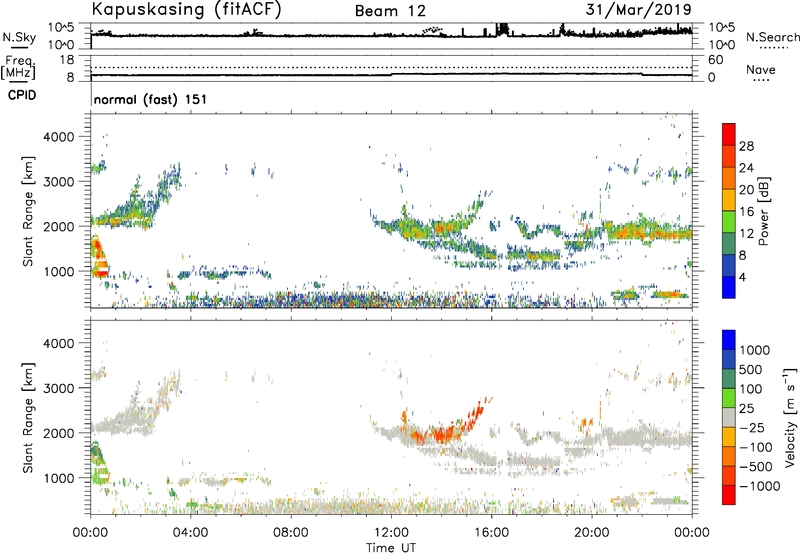The image size is (800, 554).
Task: Click the '-1000' label on the Velocity scale
Action: (x=760, y=486)
